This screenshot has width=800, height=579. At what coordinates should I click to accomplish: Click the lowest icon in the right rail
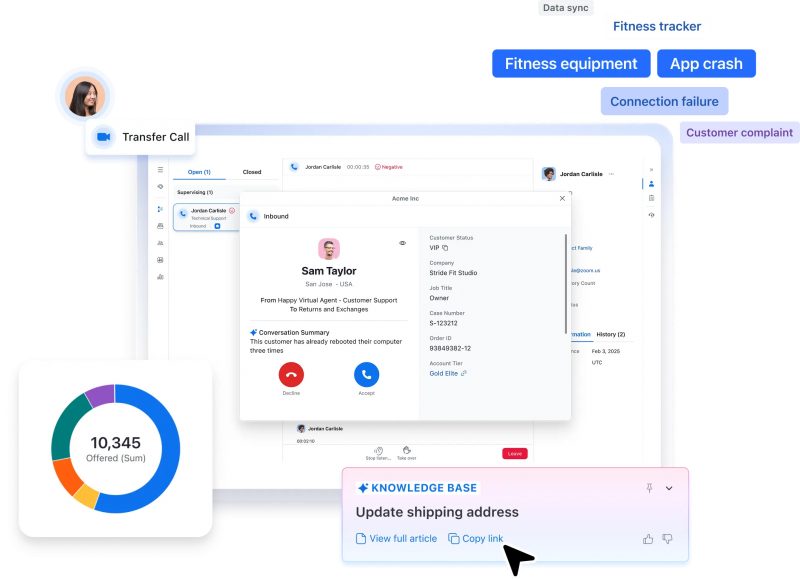click(652, 215)
